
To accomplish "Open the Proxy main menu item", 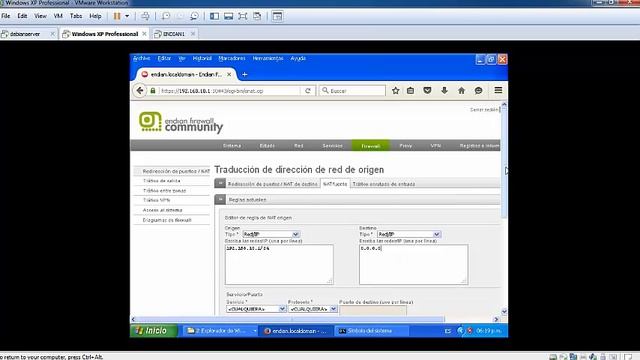I will (406, 146).
